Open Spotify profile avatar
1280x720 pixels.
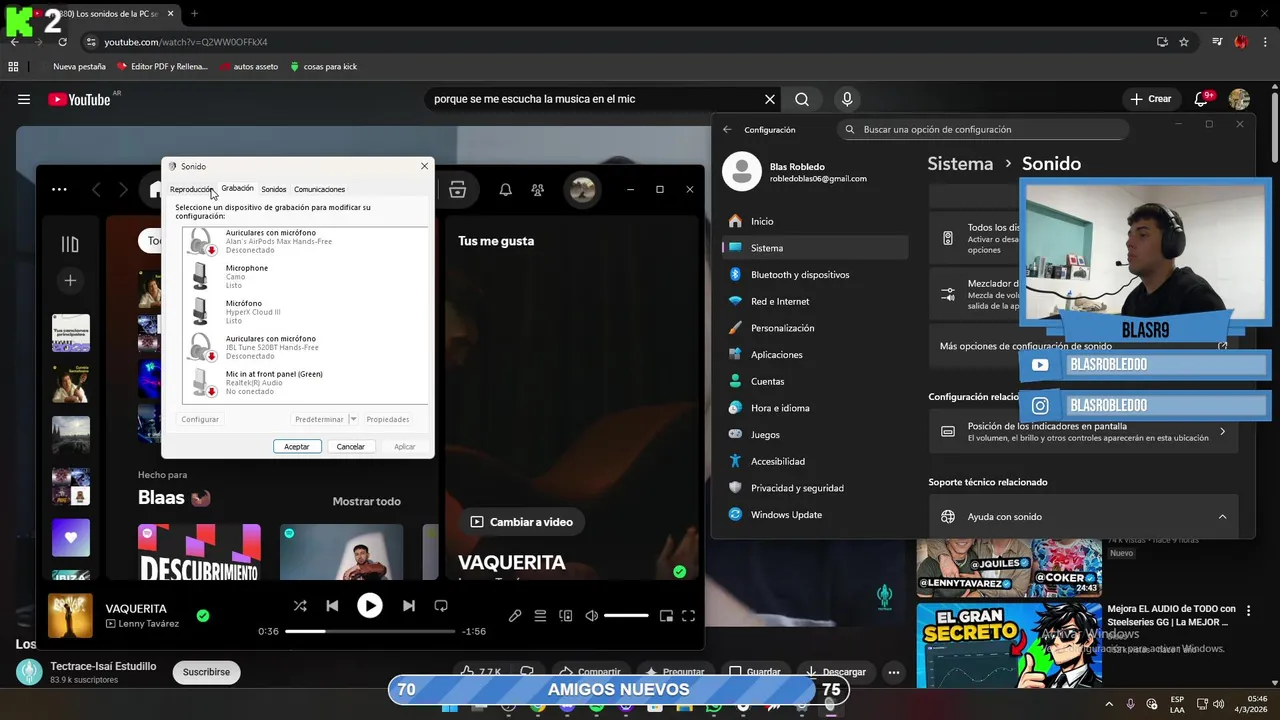click(582, 189)
